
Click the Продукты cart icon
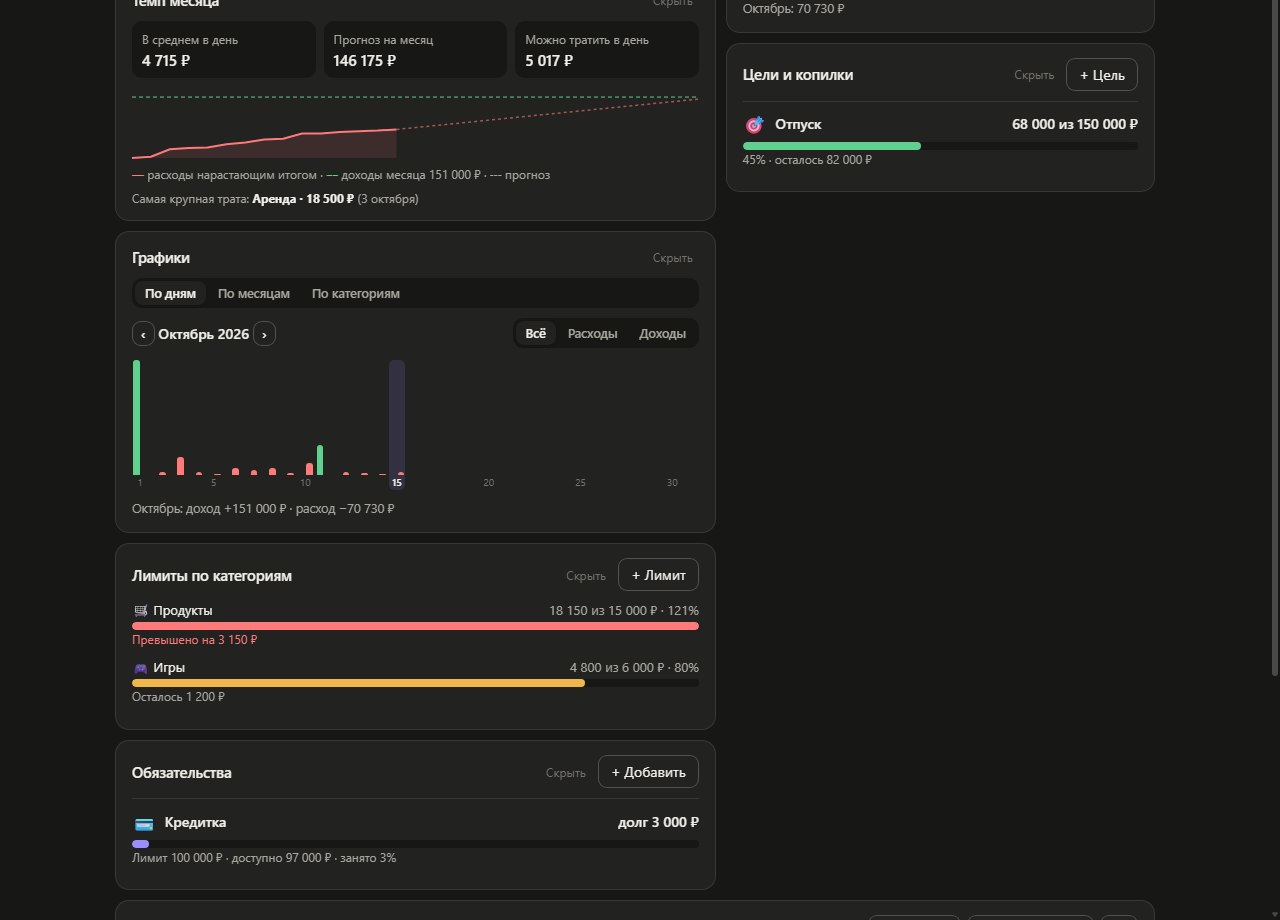(140, 611)
